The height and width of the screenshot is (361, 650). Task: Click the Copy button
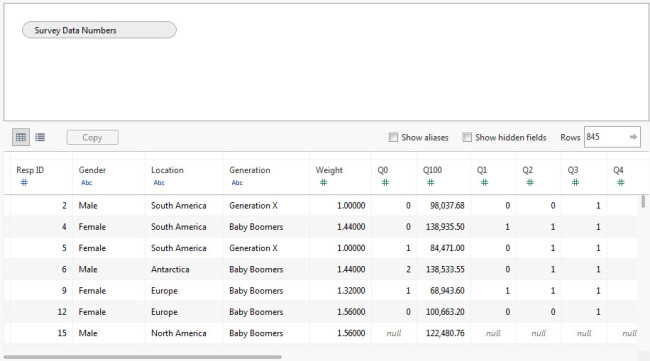[x=92, y=138]
